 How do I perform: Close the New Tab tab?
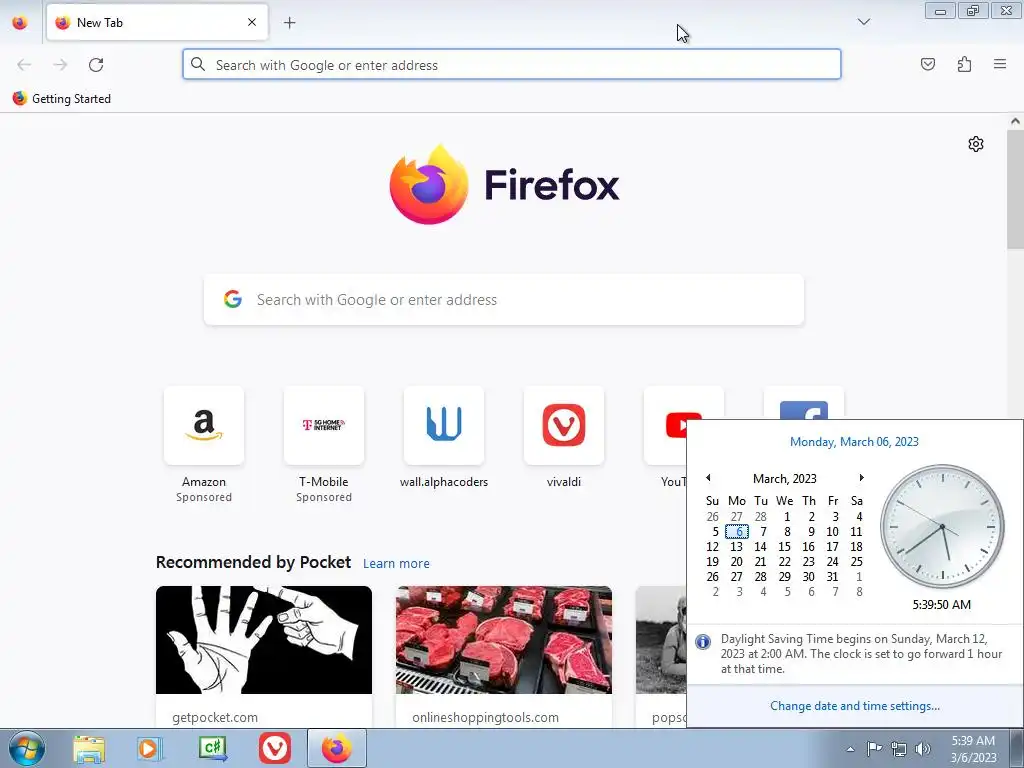(251, 22)
